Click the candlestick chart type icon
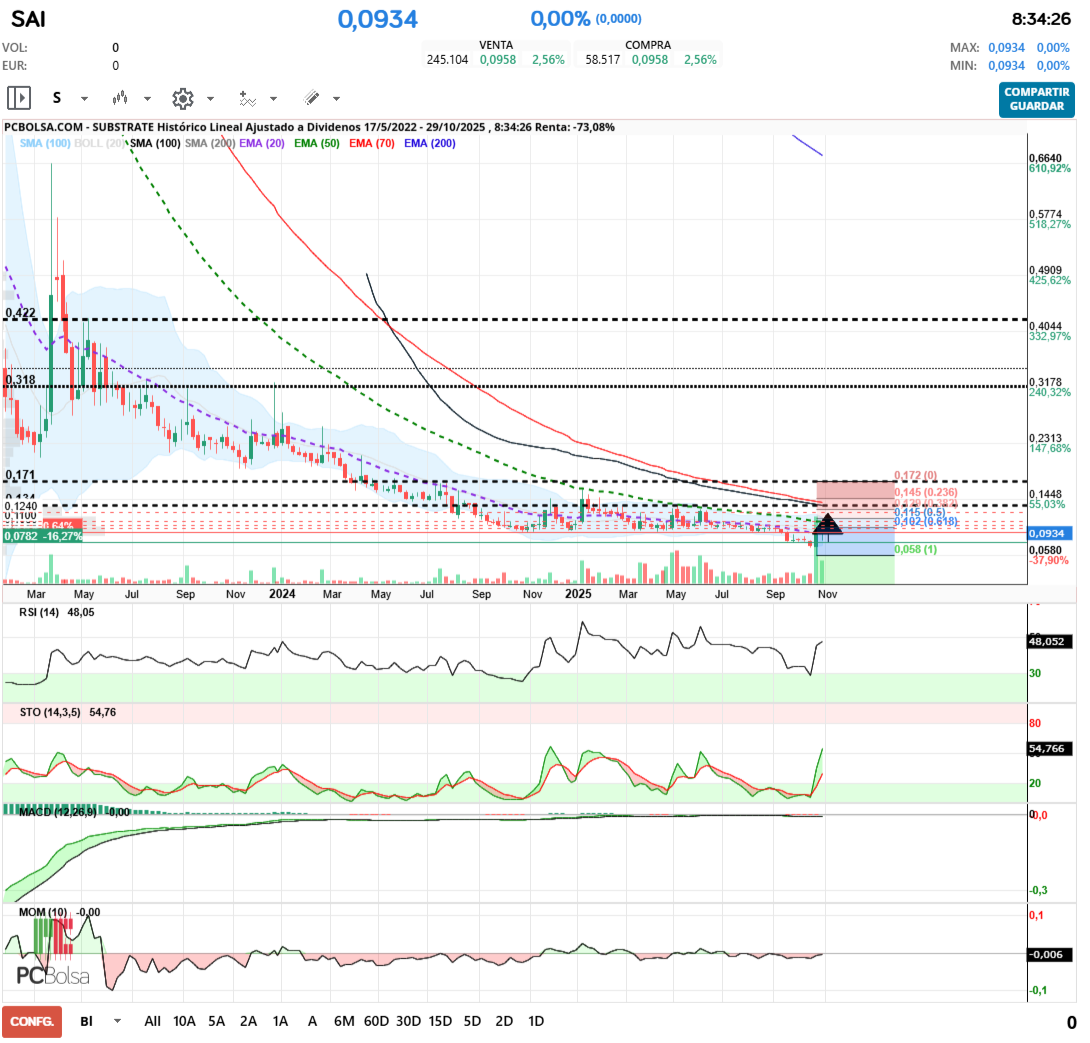Screen dimensions: 1090x1043 120,98
